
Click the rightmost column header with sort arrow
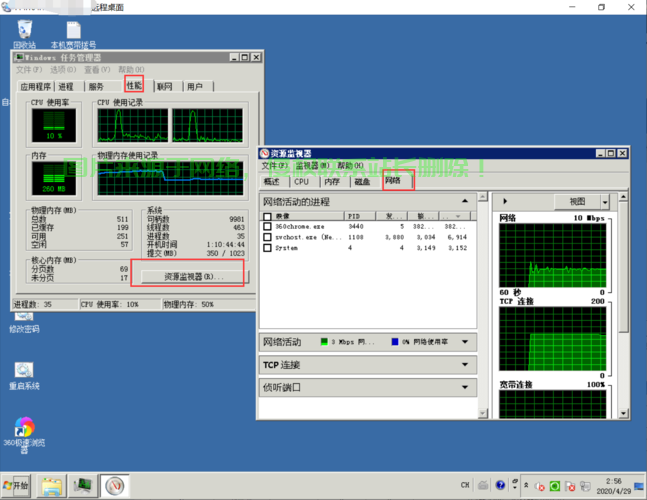tap(454, 216)
